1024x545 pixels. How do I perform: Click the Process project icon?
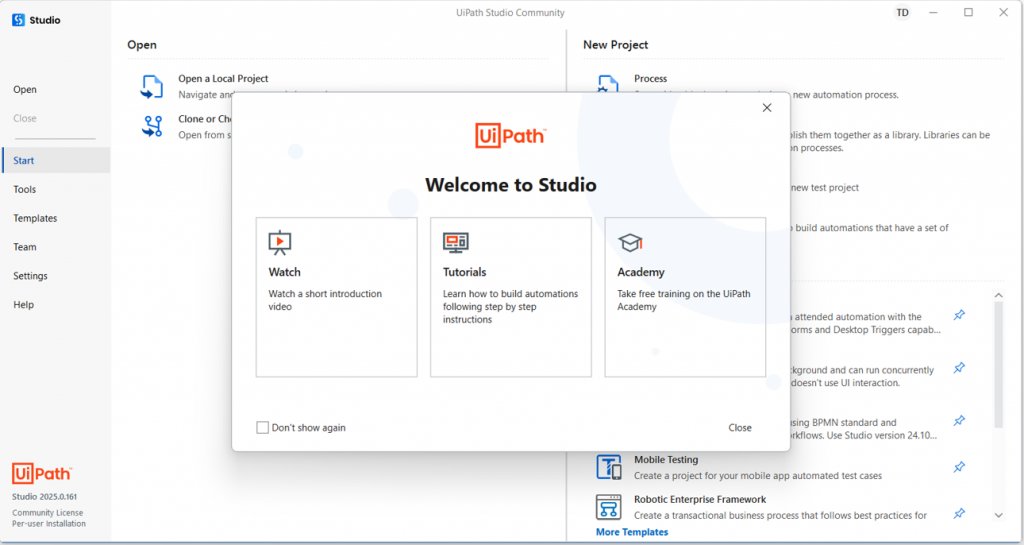607,83
